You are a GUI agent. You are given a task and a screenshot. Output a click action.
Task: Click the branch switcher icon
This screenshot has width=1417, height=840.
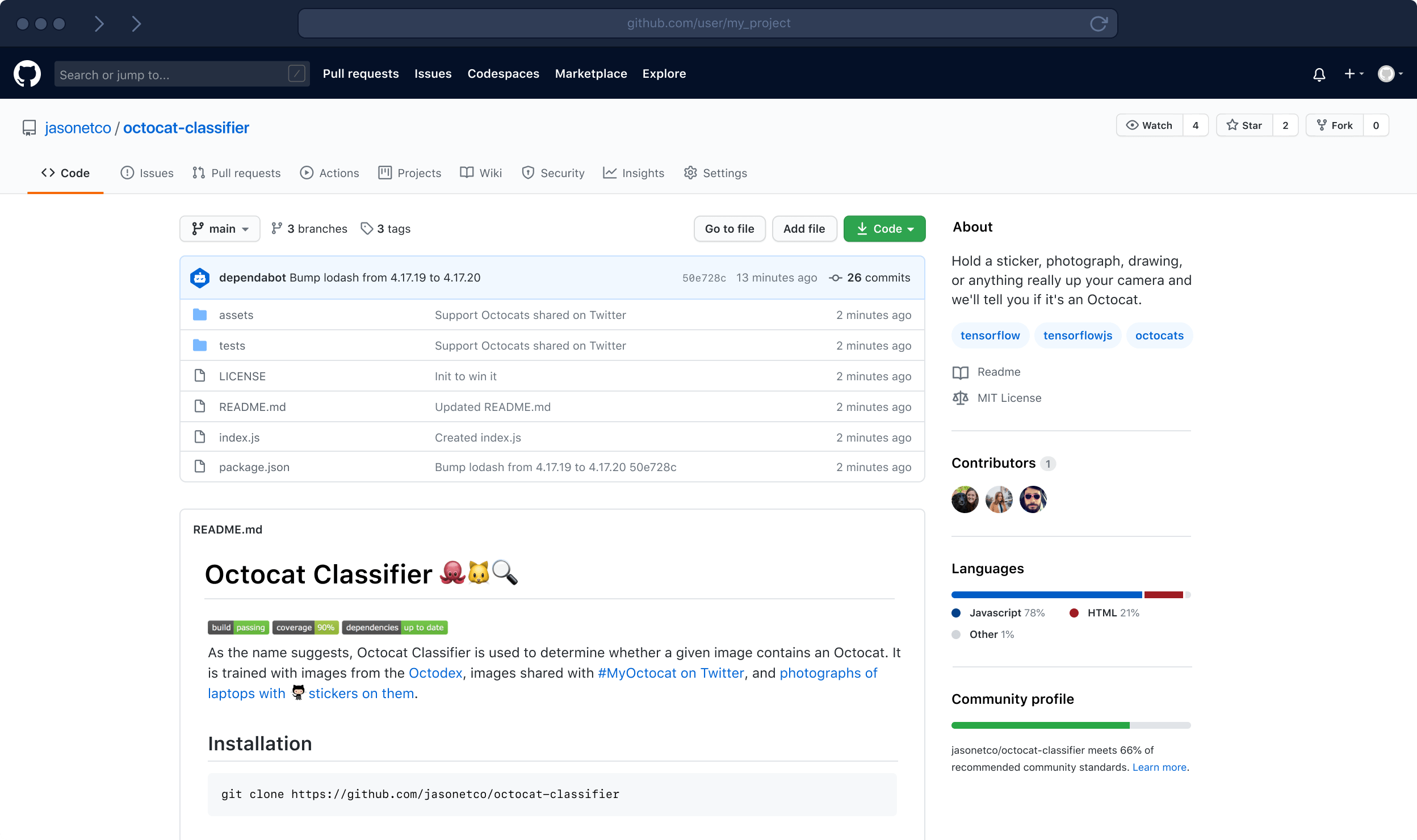point(198,228)
